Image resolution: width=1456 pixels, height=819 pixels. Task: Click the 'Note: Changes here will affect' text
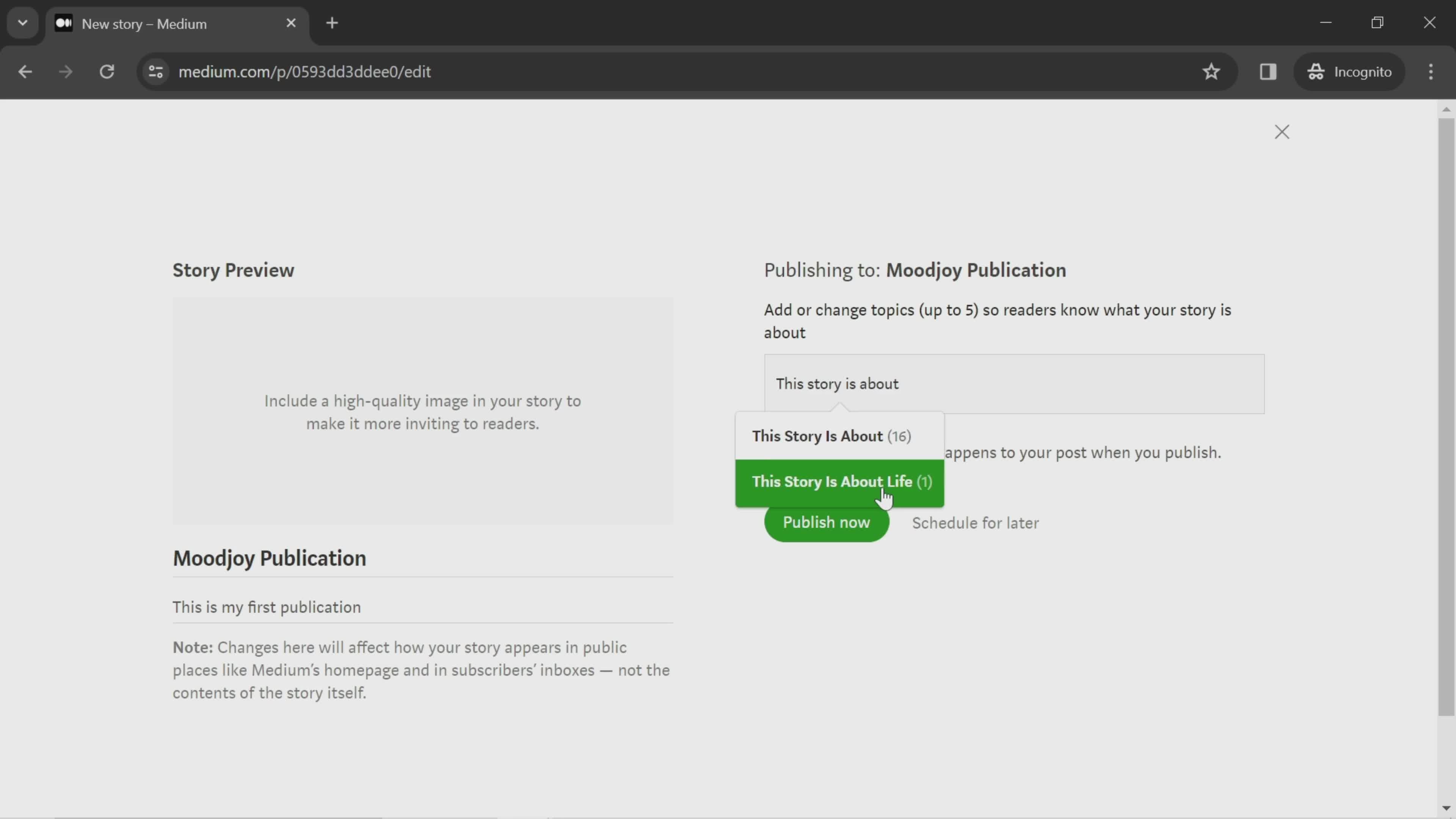421,670
